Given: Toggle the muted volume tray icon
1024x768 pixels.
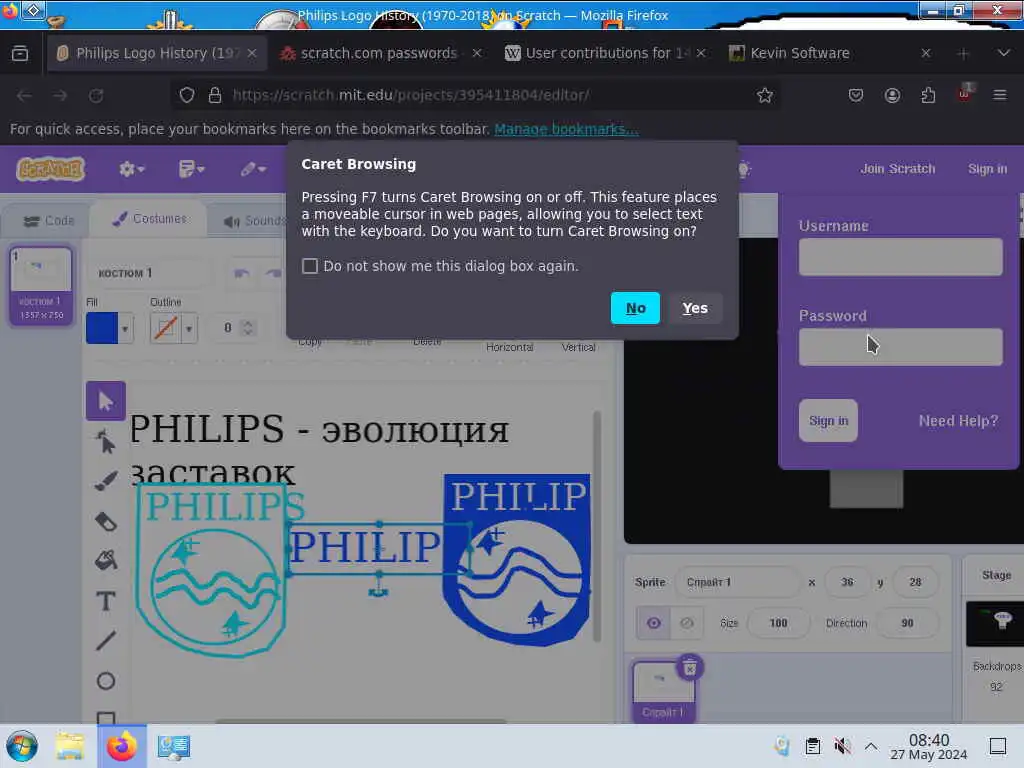Looking at the screenshot, I should [x=842, y=746].
